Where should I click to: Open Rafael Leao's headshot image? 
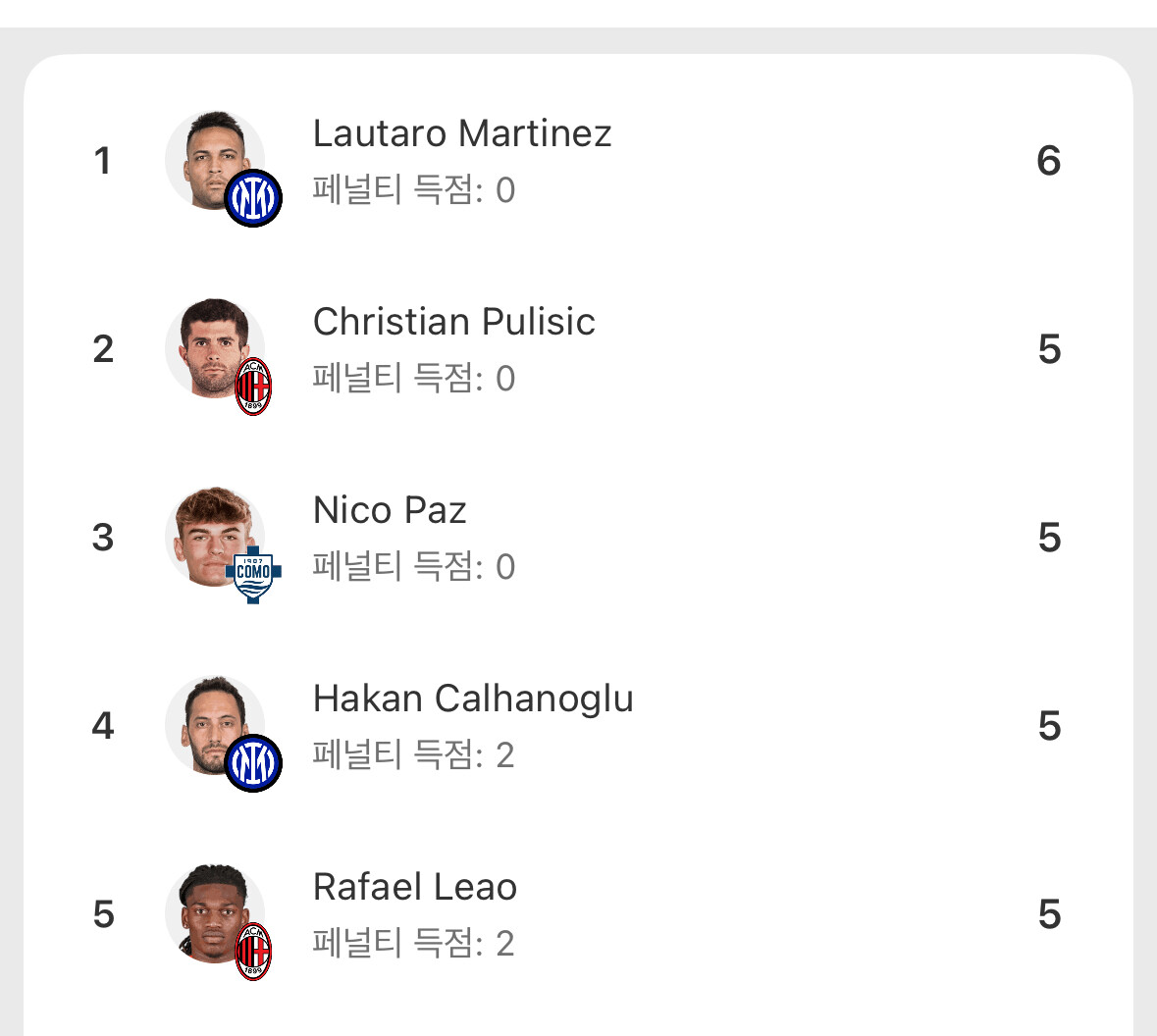(209, 908)
